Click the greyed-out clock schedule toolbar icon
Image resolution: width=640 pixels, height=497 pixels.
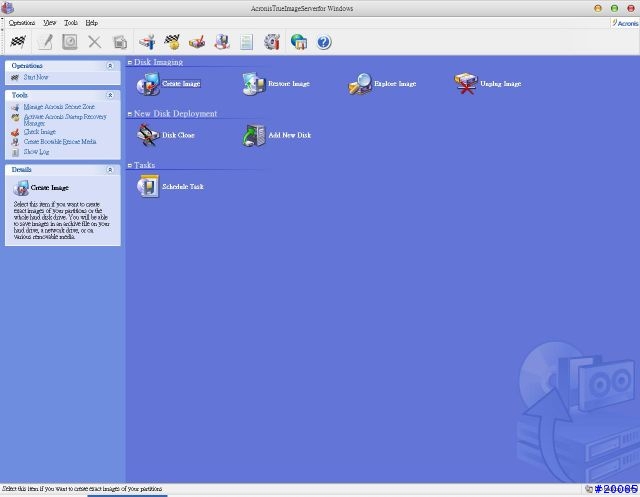pos(70,42)
